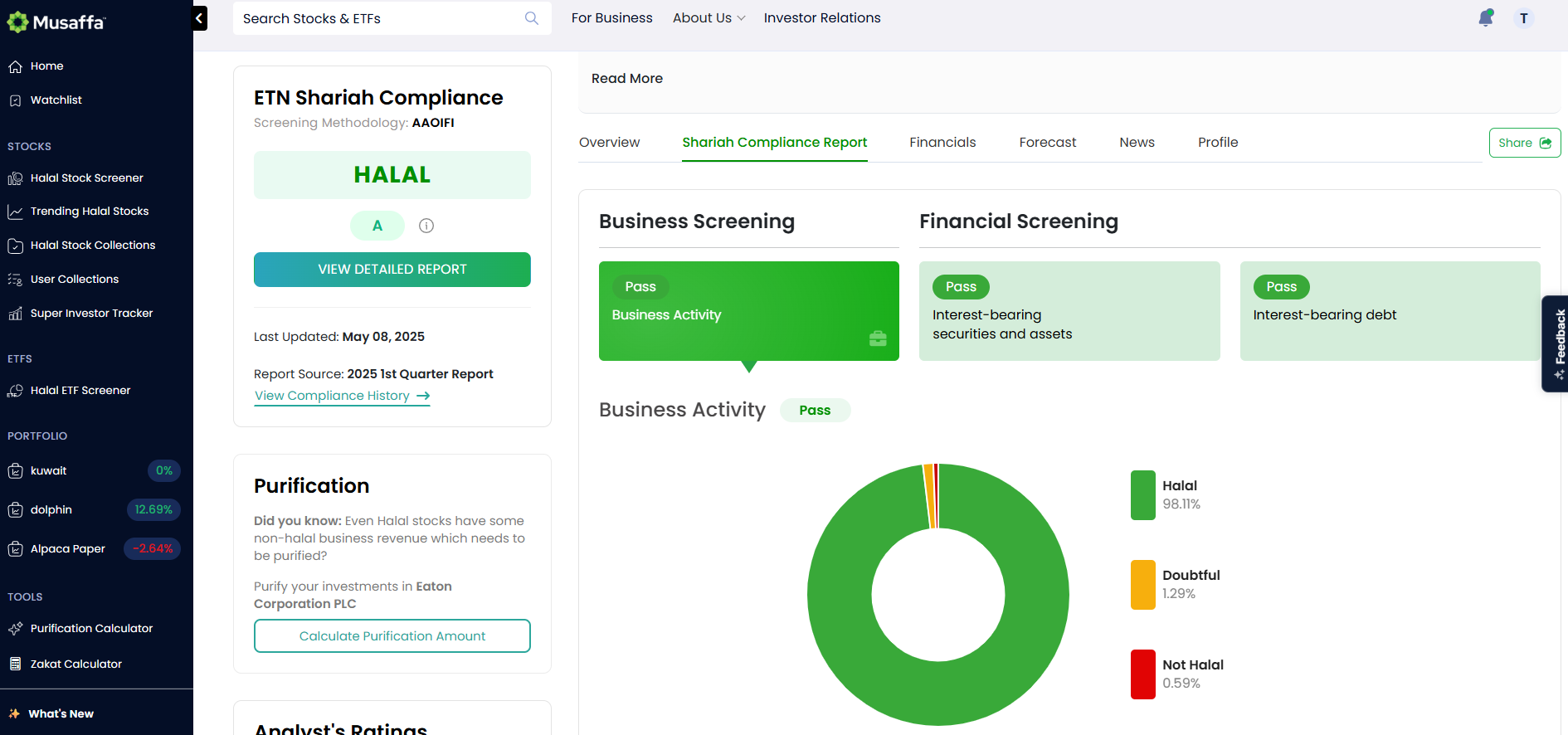Click the Watchlist icon in sidebar

pos(15,100)
